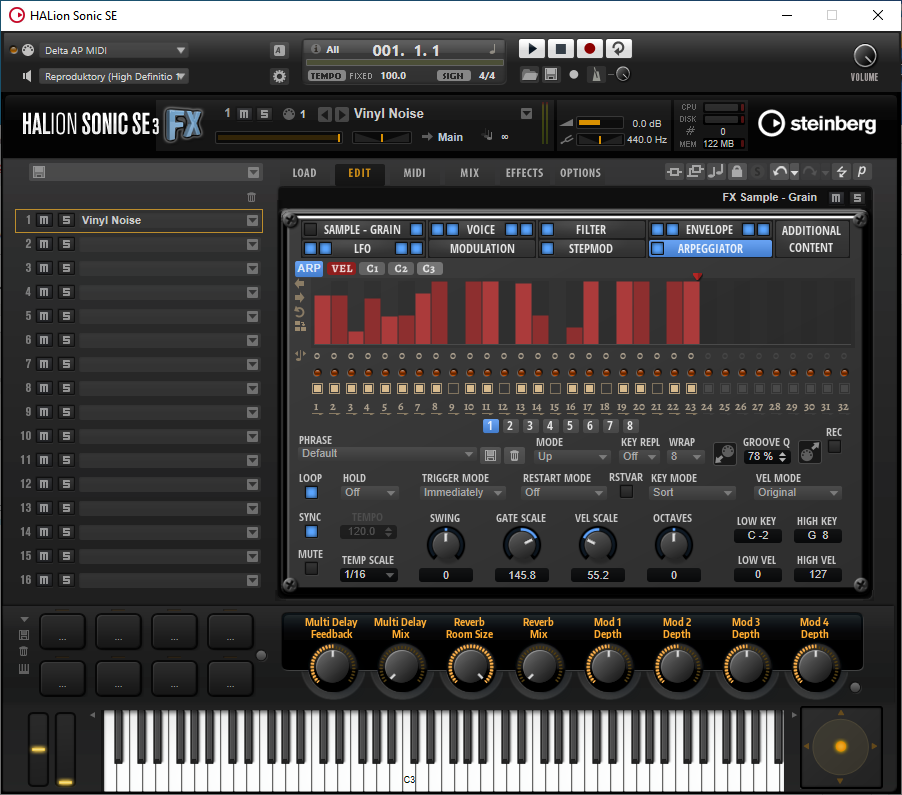The height and width of the screenshot is (795, 902).
Task: Open the MODE Up dropdown
Action: [572, 456]
